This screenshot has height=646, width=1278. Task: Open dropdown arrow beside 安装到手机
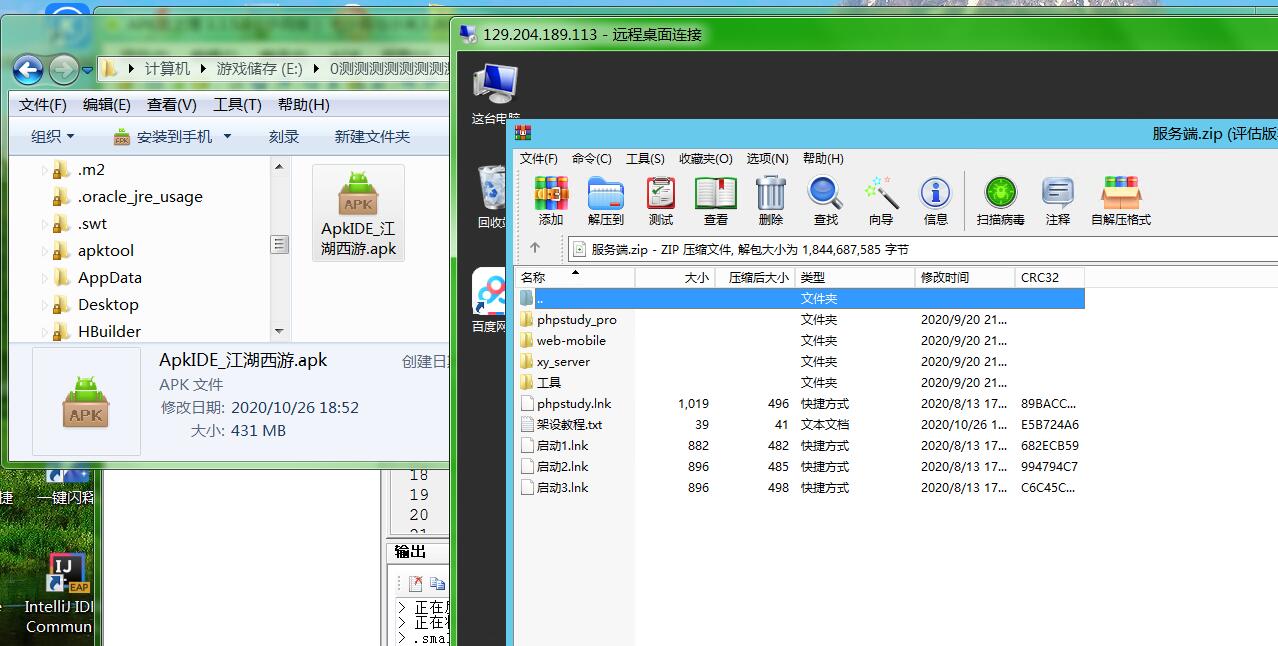click(227, 137)
